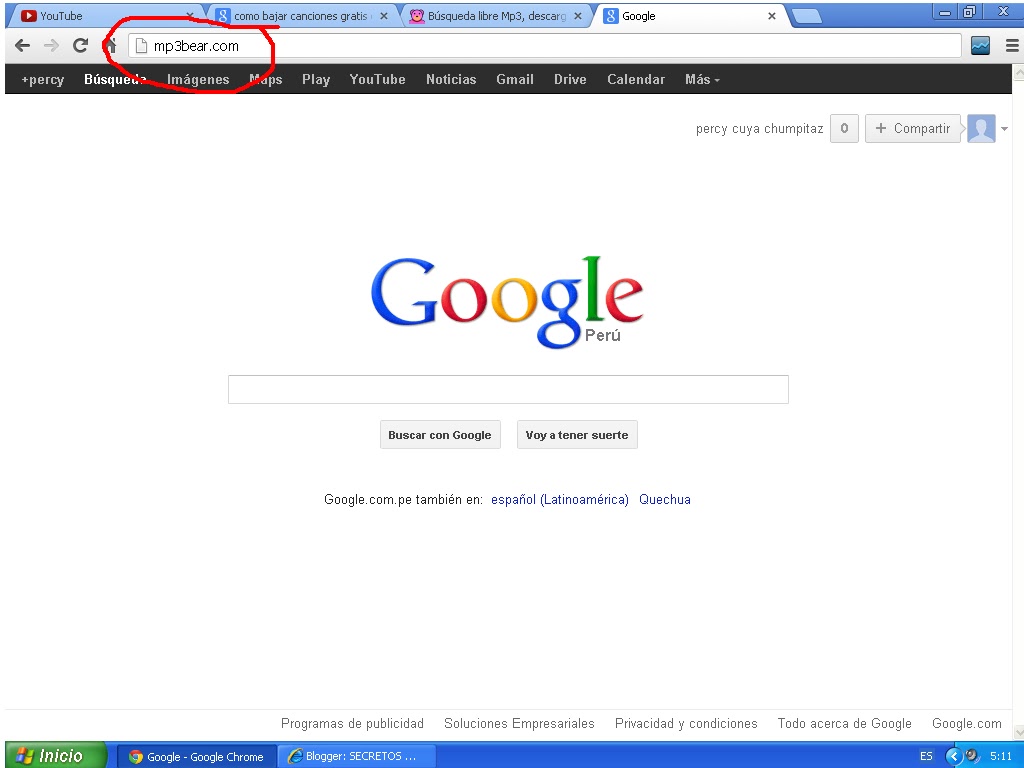Open Gmail in the Google bar
The height and width of the screenshot is (768, 1024).
tap(515, 80)
